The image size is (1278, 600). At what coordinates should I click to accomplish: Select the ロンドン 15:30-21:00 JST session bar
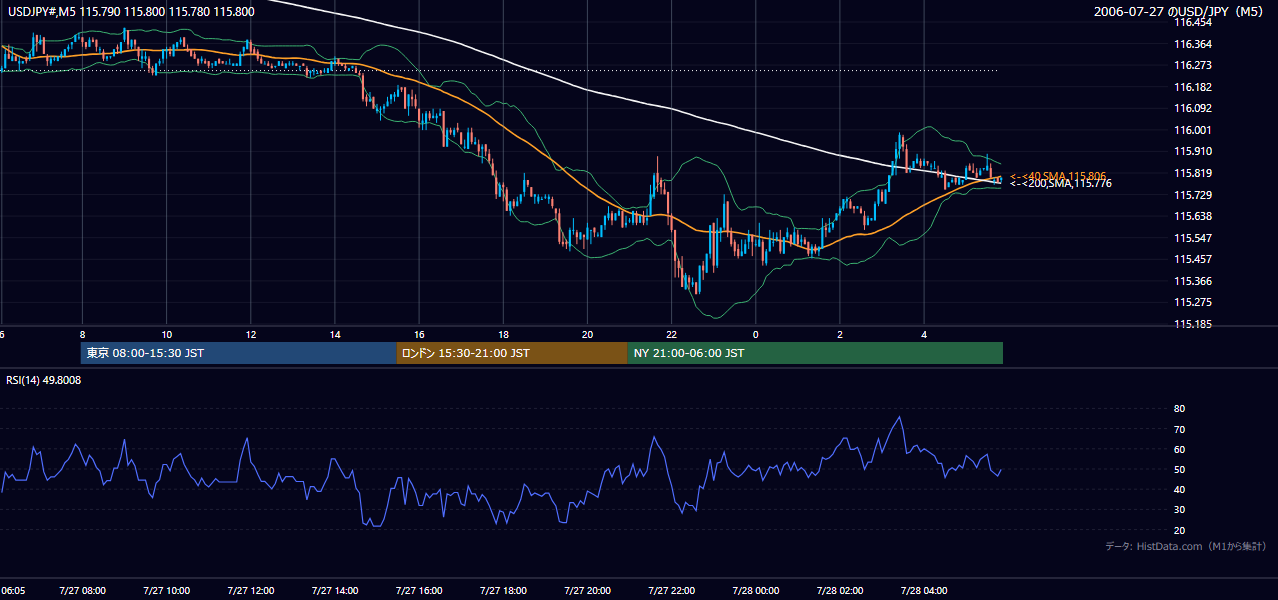[512, 353]
